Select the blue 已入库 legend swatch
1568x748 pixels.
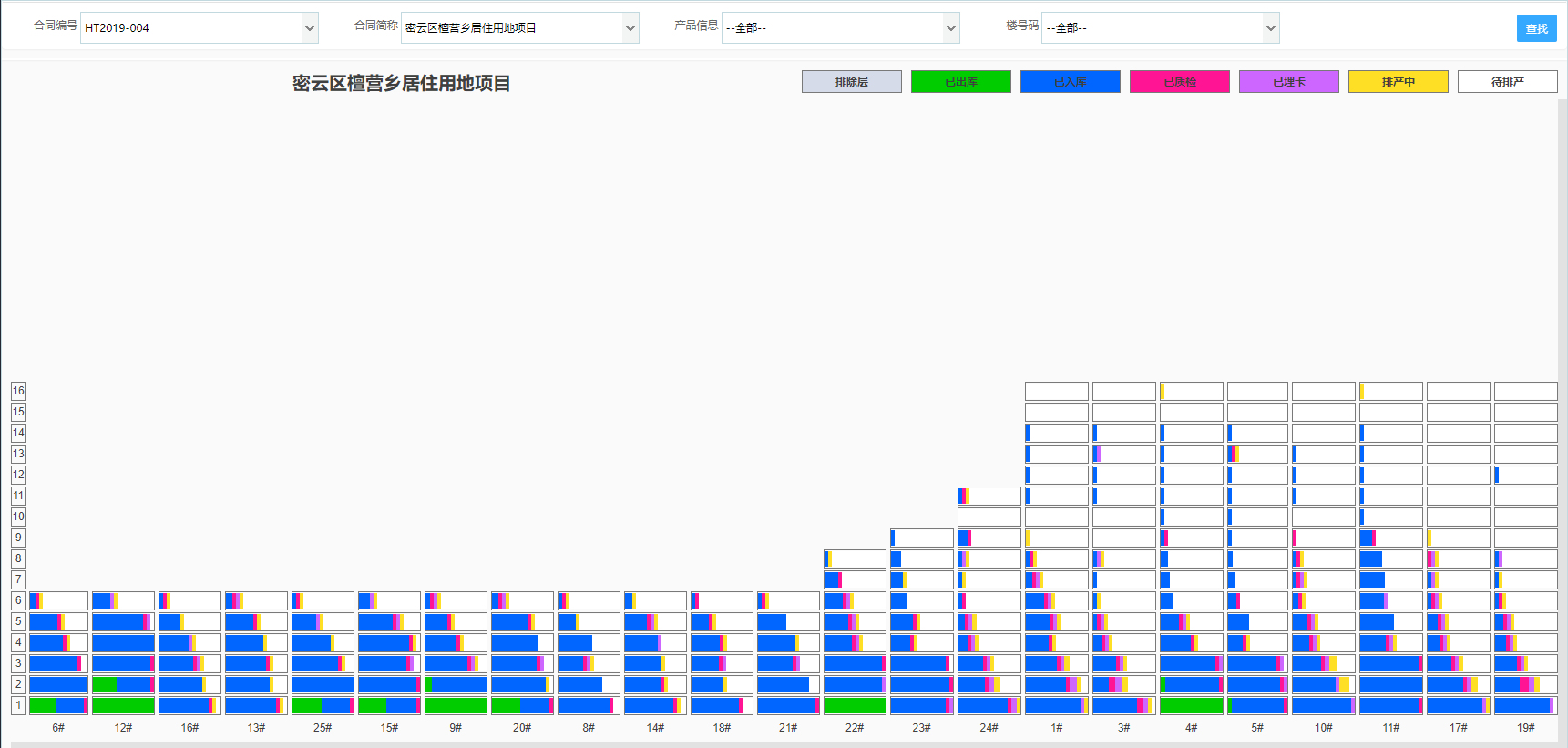pyautogui.click(x=1070, y=82)
